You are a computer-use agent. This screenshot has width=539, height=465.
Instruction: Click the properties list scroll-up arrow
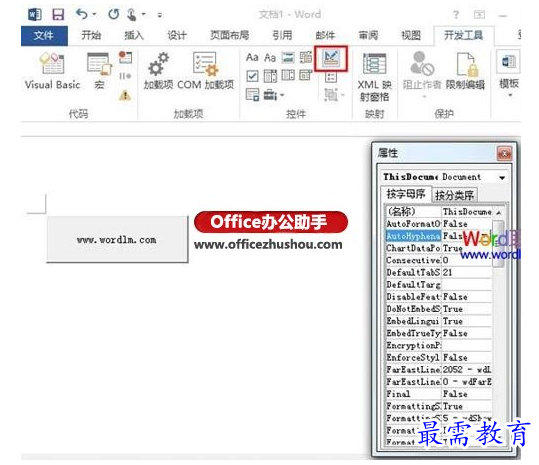(499, 213)
